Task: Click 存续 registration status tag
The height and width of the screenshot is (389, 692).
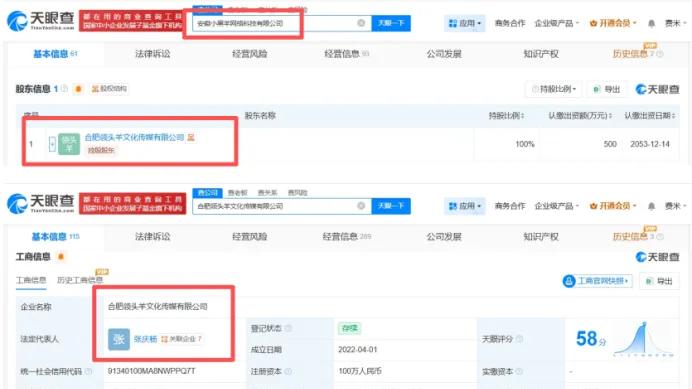Action: [x=349, y=328]
